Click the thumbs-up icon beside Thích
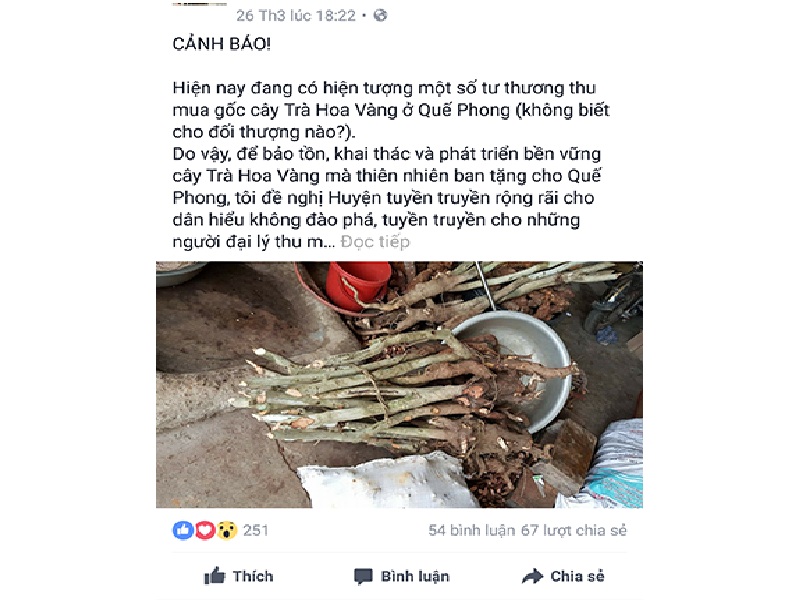The height and width of the screenshot is (600, 800). [x=215, y=576]
